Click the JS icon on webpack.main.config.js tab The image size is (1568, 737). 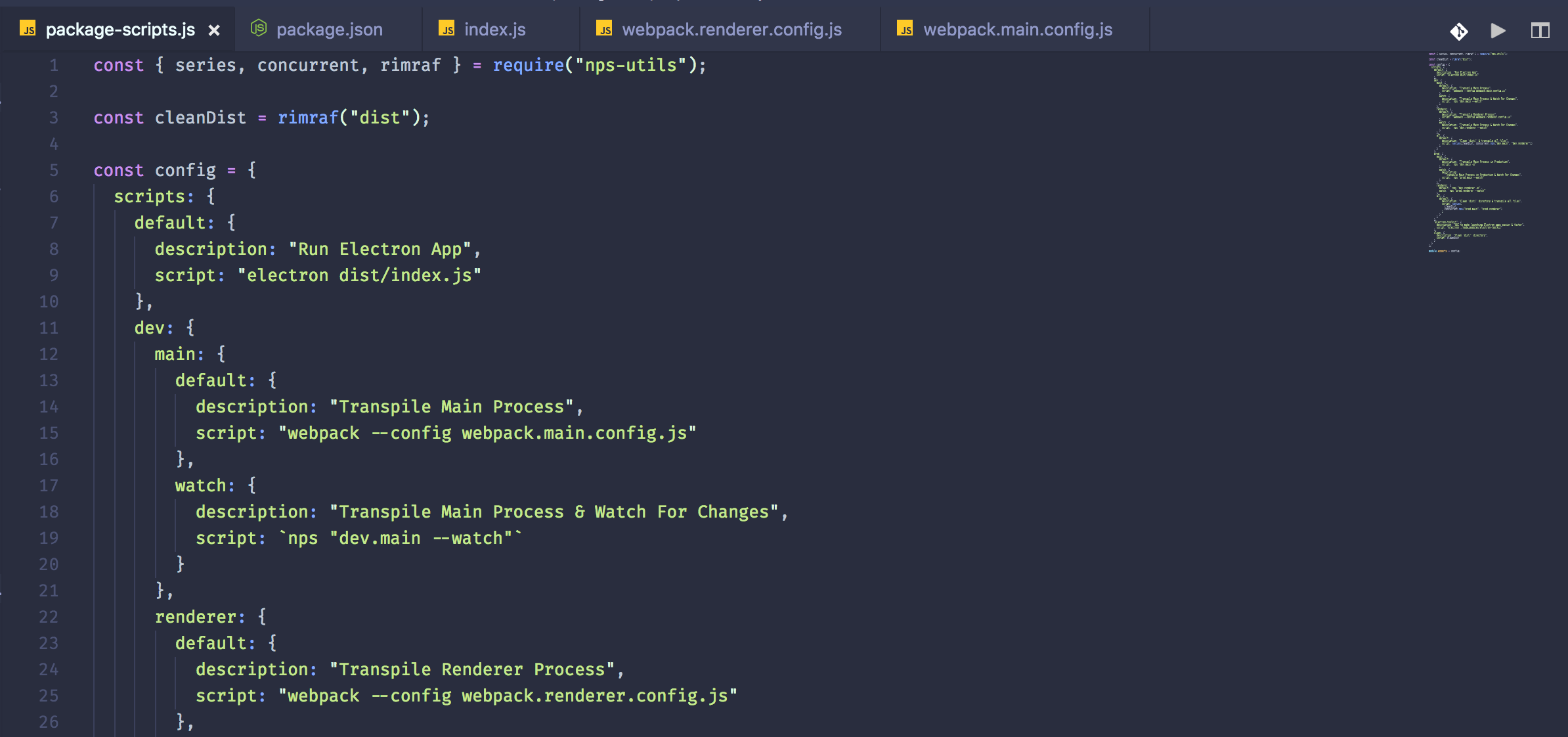[x=905, y=28]
